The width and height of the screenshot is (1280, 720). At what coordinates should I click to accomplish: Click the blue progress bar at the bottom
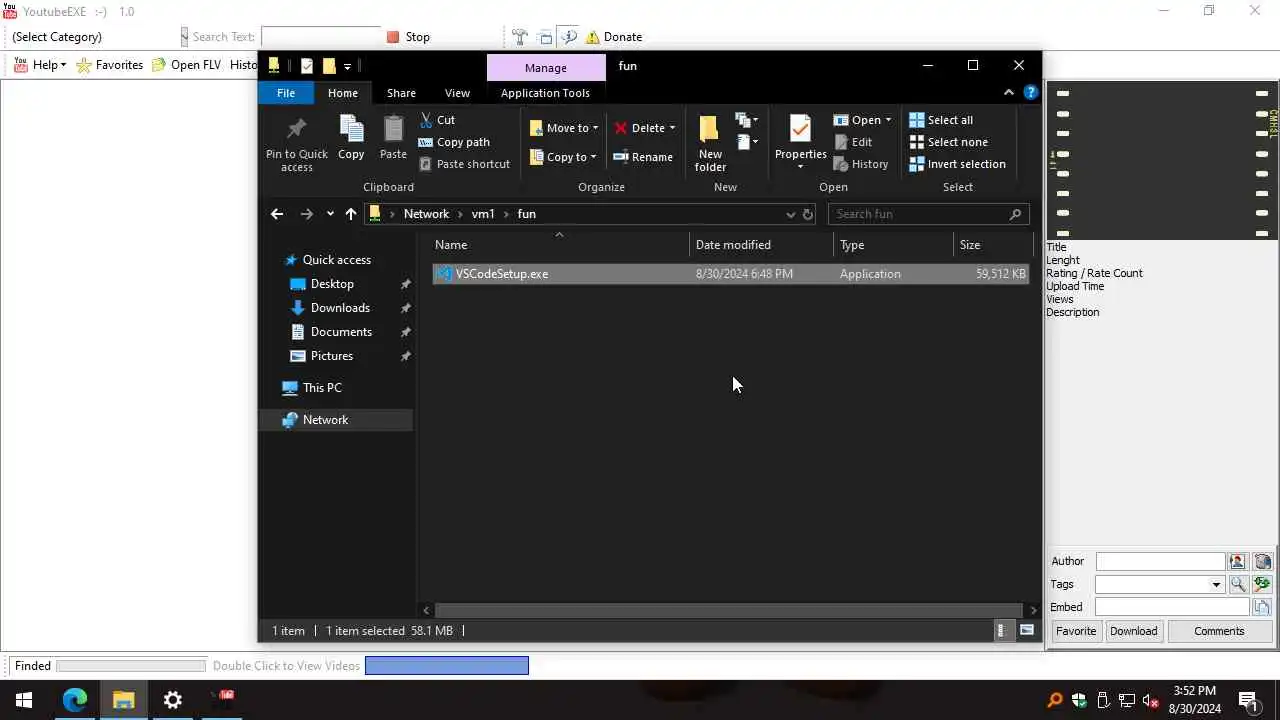pyautogui.click(x=447, y=666)
